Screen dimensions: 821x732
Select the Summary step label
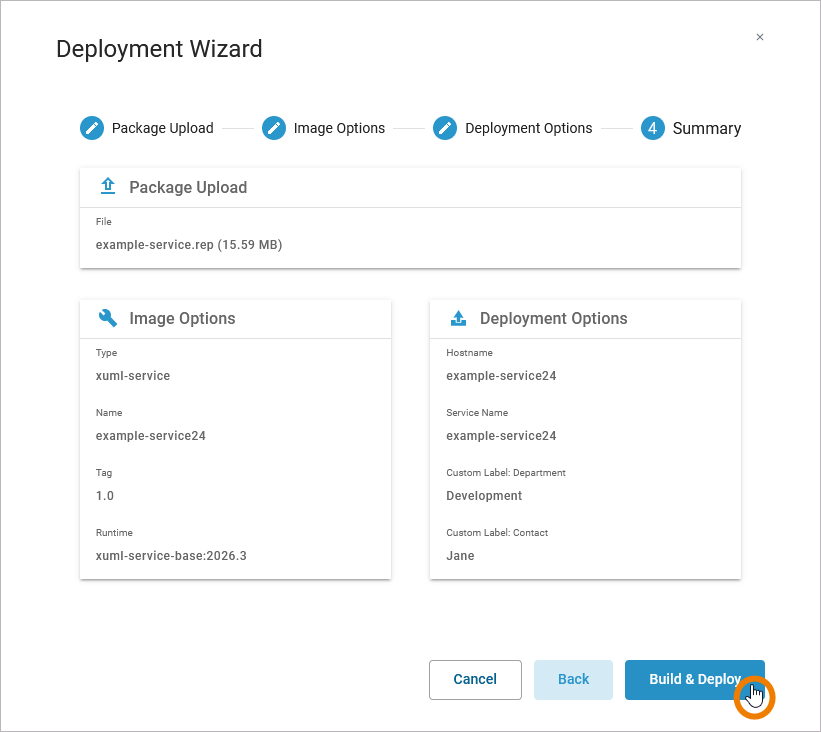[x=706, y=128]
